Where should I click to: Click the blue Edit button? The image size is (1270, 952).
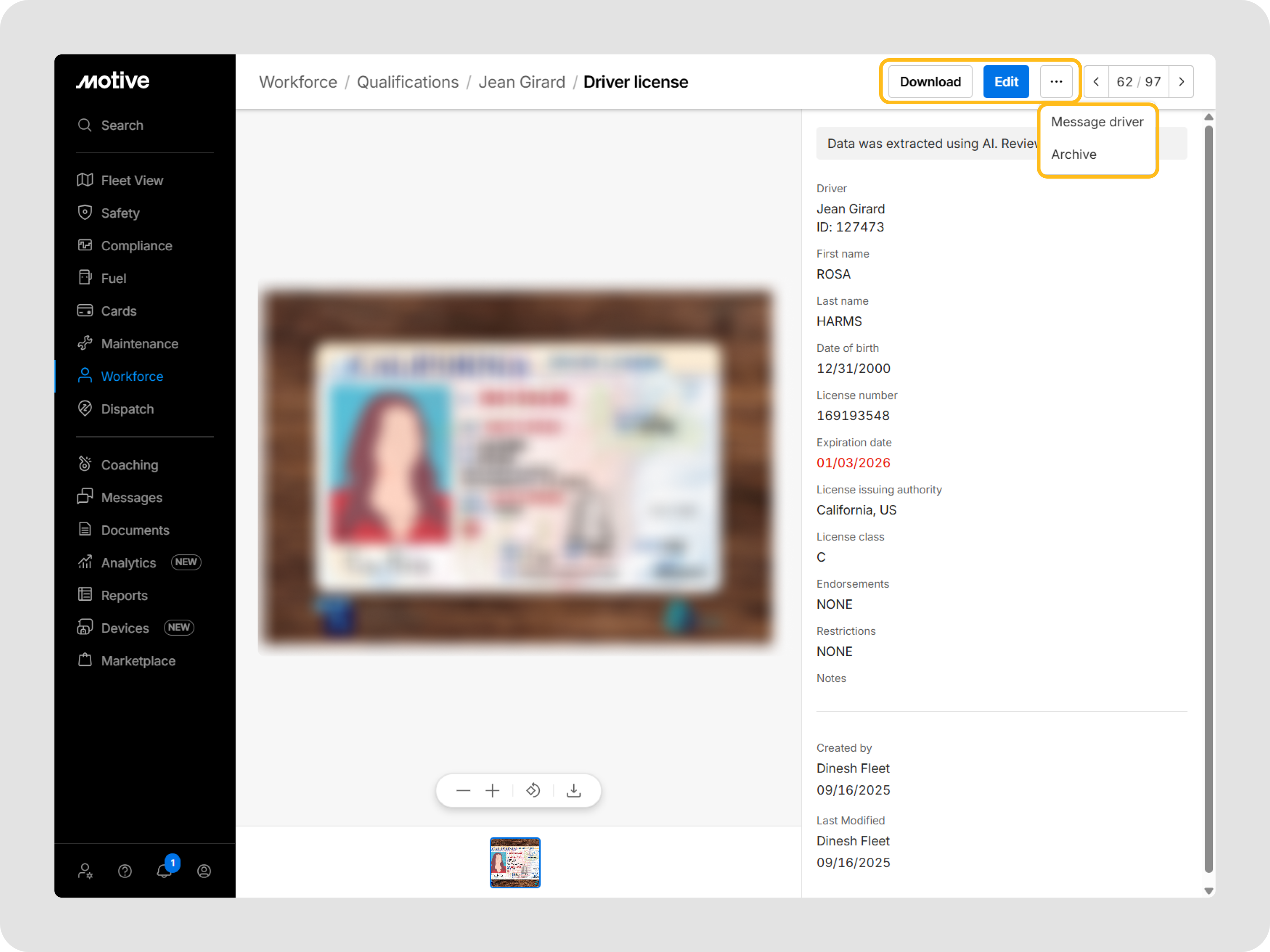click(1005, 82)
